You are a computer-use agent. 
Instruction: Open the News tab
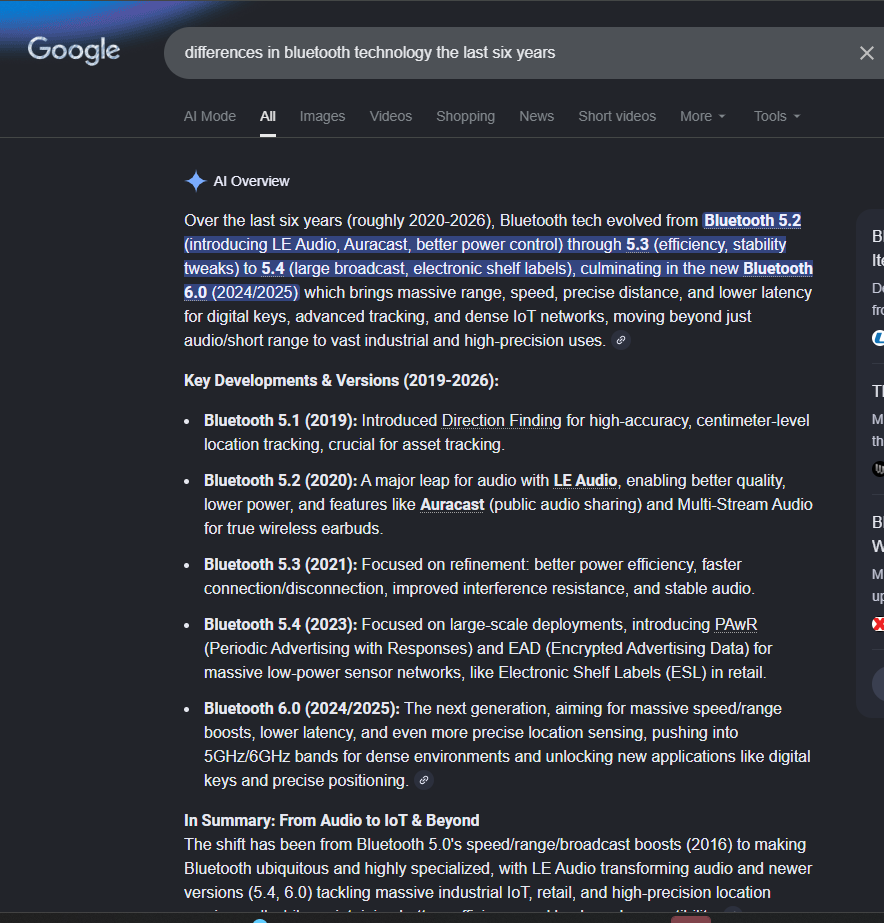536,116
